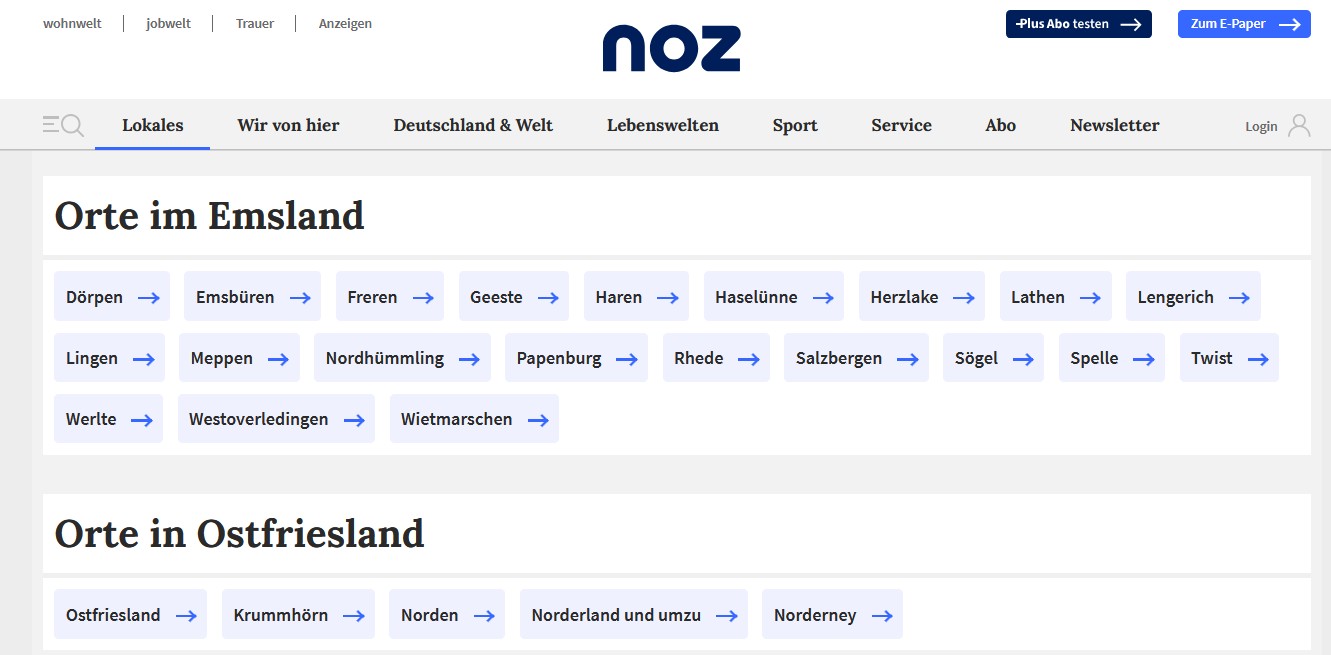
Task: Go to the Trauer page
Action: click(255, 24)
